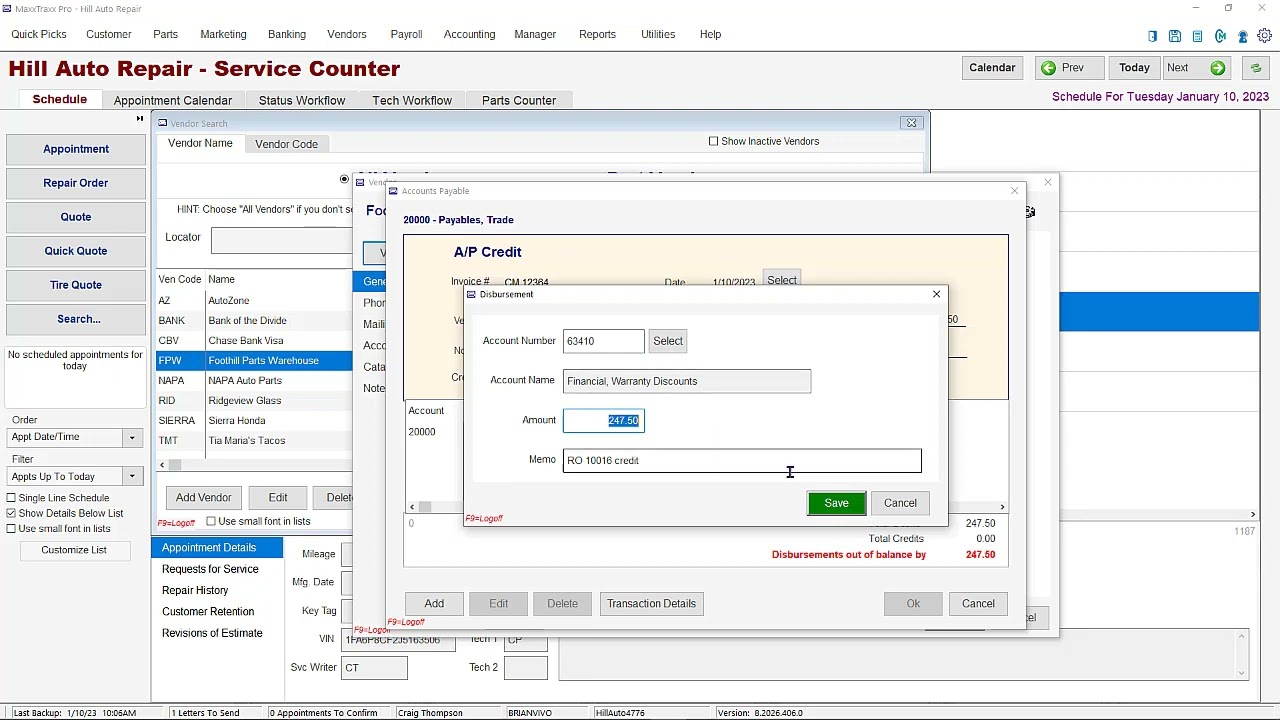Cancel the Disbursement dialog
Viewport: 1280px width, 720px height.
900,503
